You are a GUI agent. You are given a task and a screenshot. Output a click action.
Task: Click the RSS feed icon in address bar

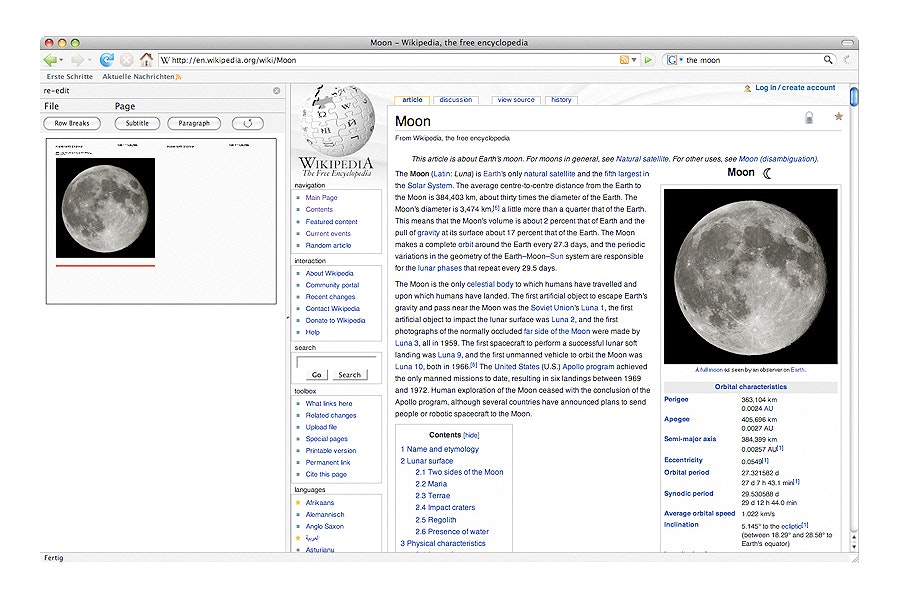pos(624,60)
